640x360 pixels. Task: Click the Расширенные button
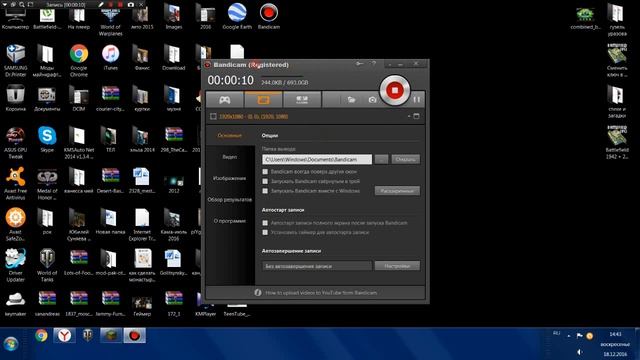[x=397, y=191]
